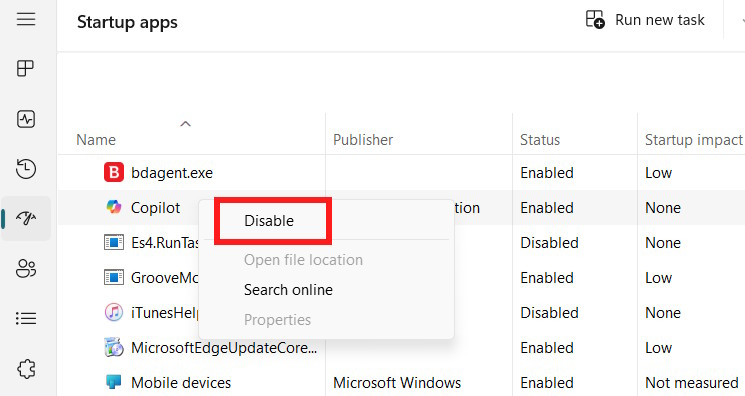Select the Copilot row name
This screenshot has height=396, width=745.
tap(155, 208)
